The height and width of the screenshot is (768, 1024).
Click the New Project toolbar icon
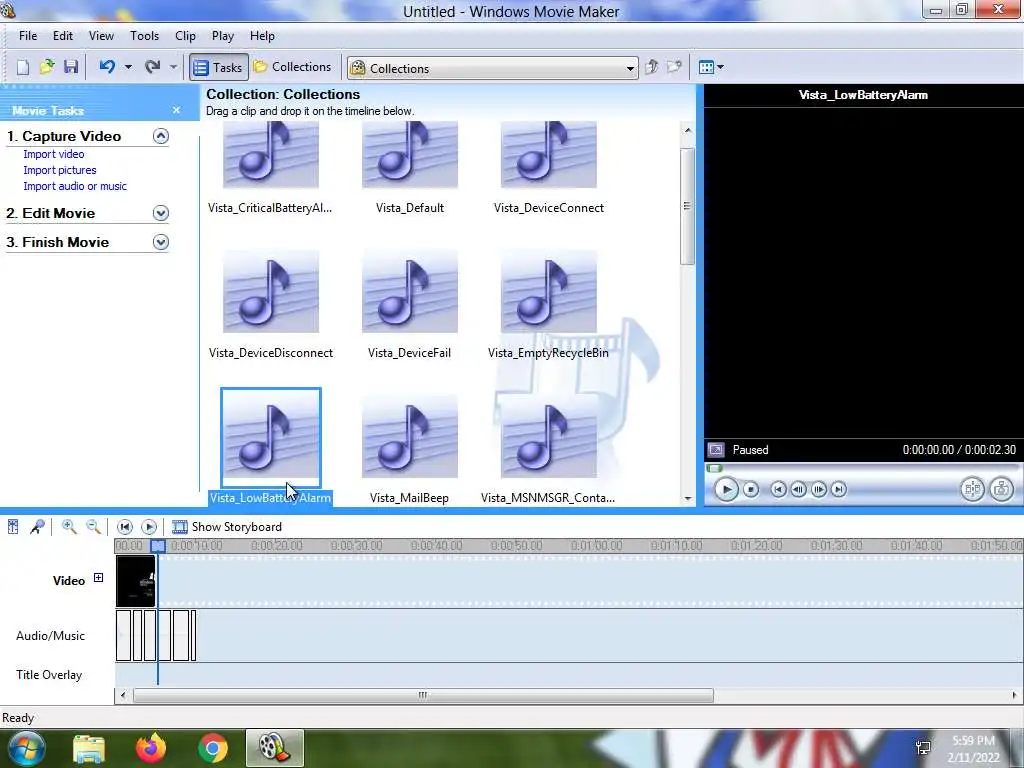[23, 67]
